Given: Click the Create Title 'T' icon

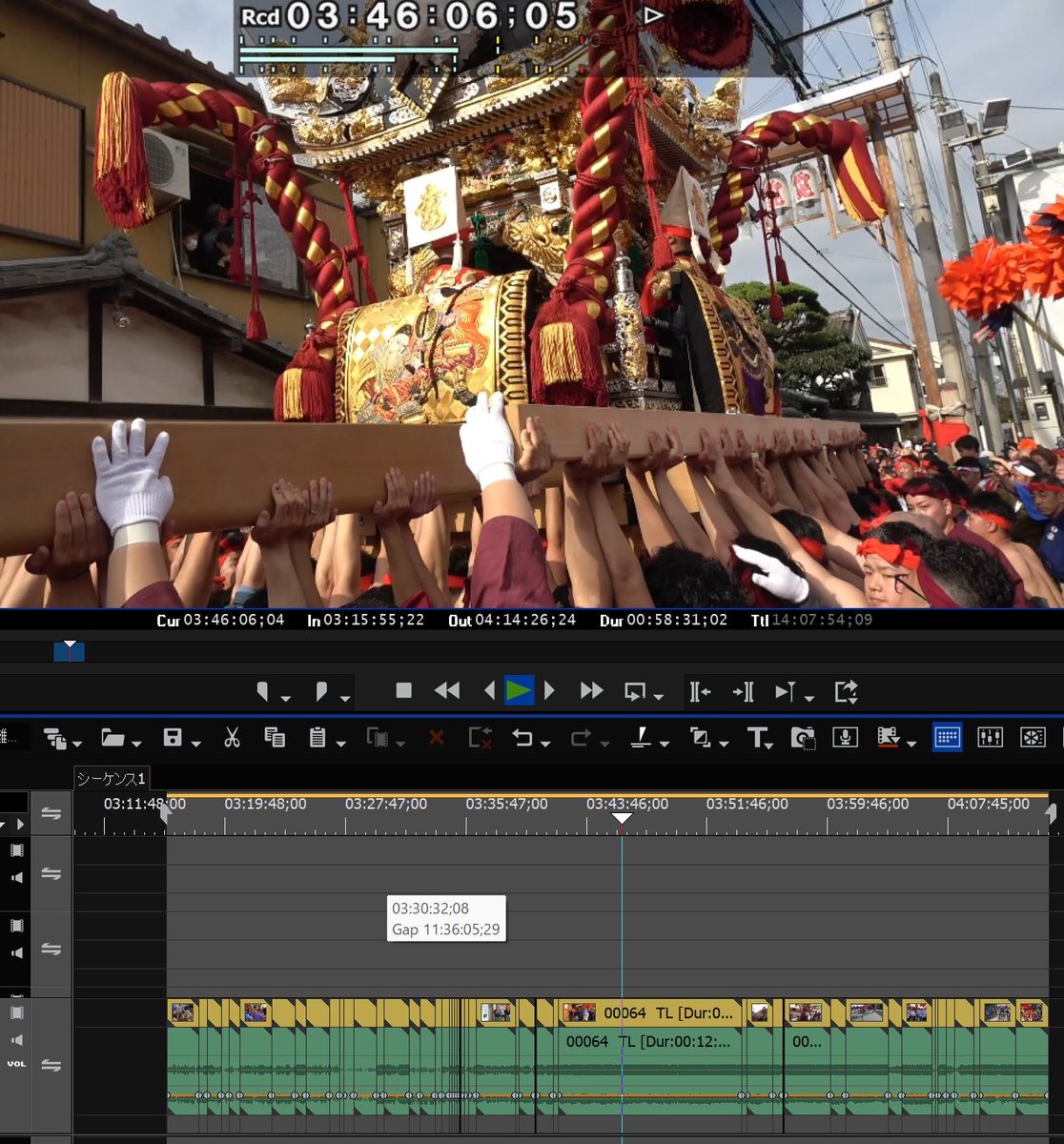Looking at the screenshot, I should 757,737.
